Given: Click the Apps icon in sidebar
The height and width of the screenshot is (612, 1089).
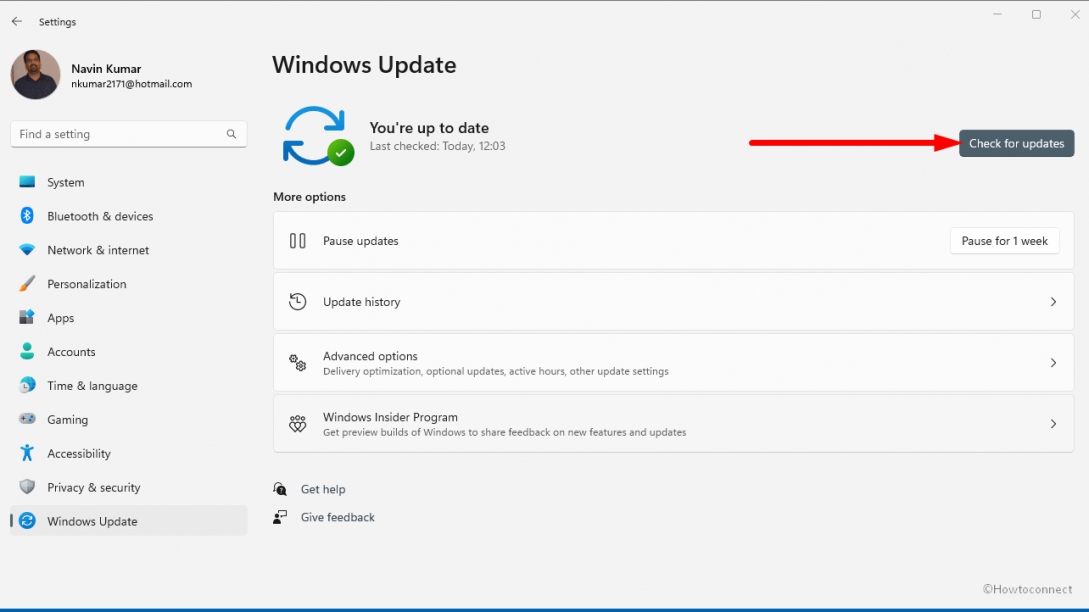Looking at the screenshot, I should pyautogui.click(x=27, y=317).
